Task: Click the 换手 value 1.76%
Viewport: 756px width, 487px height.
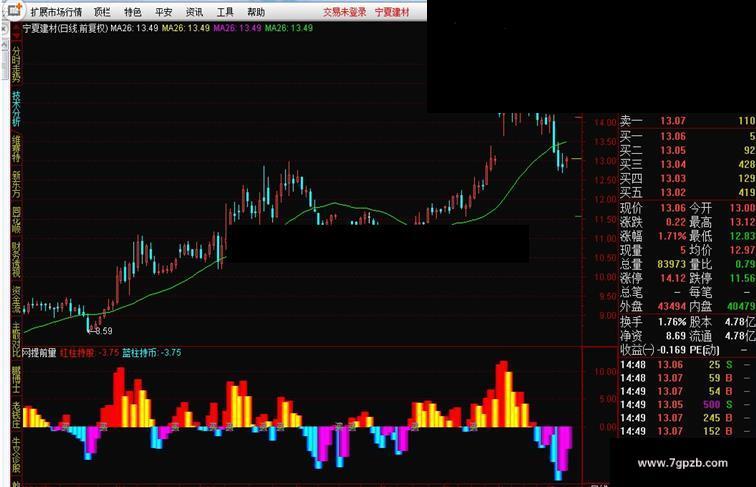Action: tap(672, 322)
